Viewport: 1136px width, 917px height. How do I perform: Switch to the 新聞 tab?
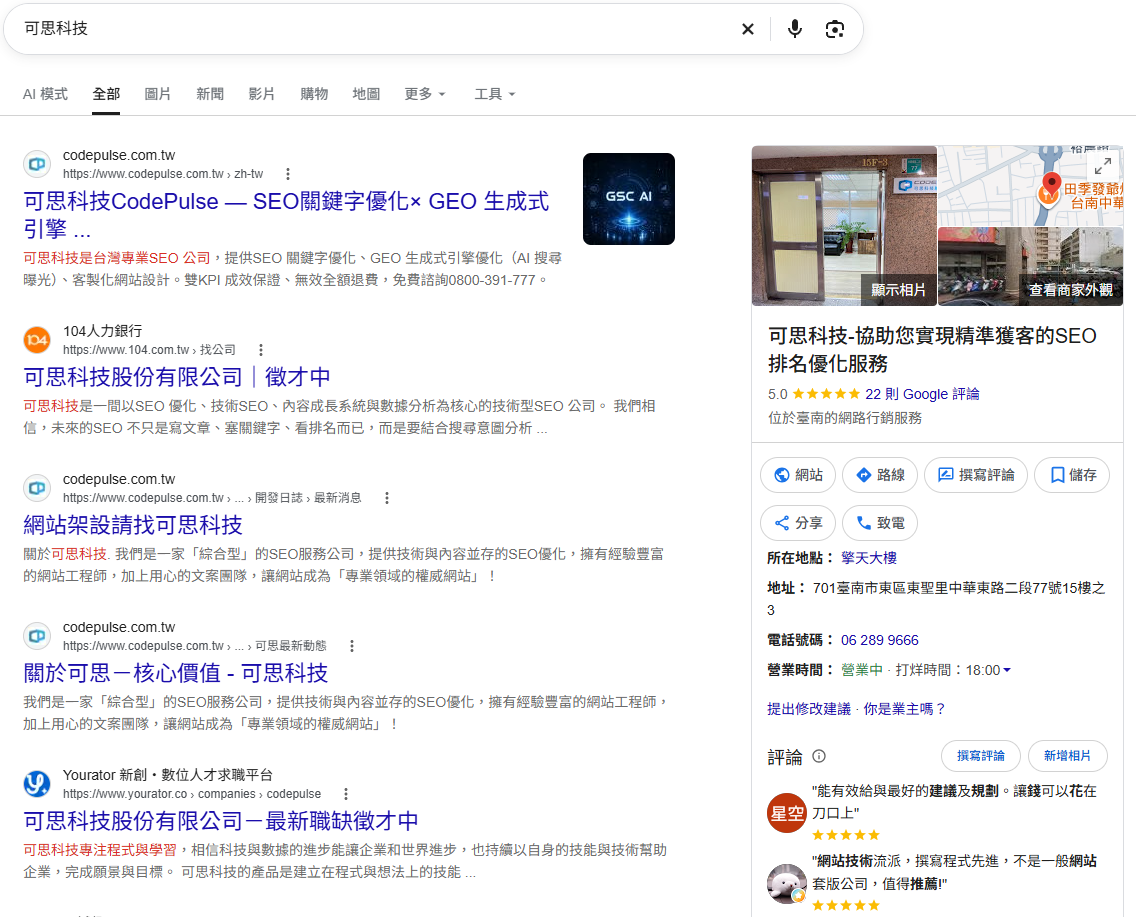210,94
